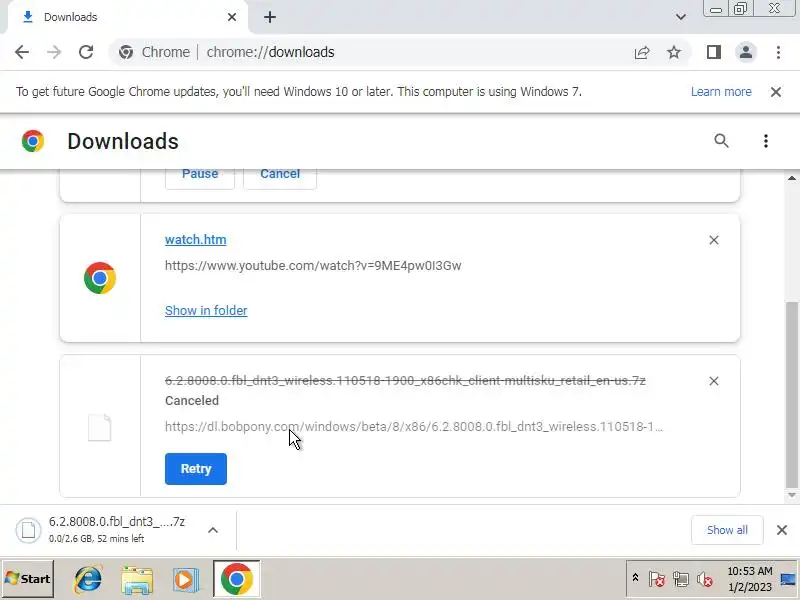Image resolution: width=800 pixels, height=600 pixels.
Task: Click the Chrome site info icon in address bar
Action: pos(126,52)
